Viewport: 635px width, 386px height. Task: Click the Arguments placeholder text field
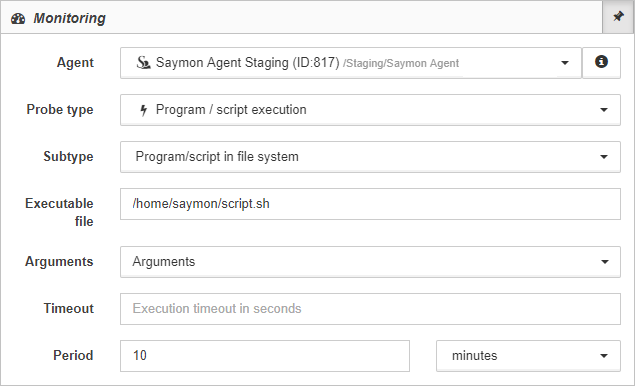click(x=370, y=262)
